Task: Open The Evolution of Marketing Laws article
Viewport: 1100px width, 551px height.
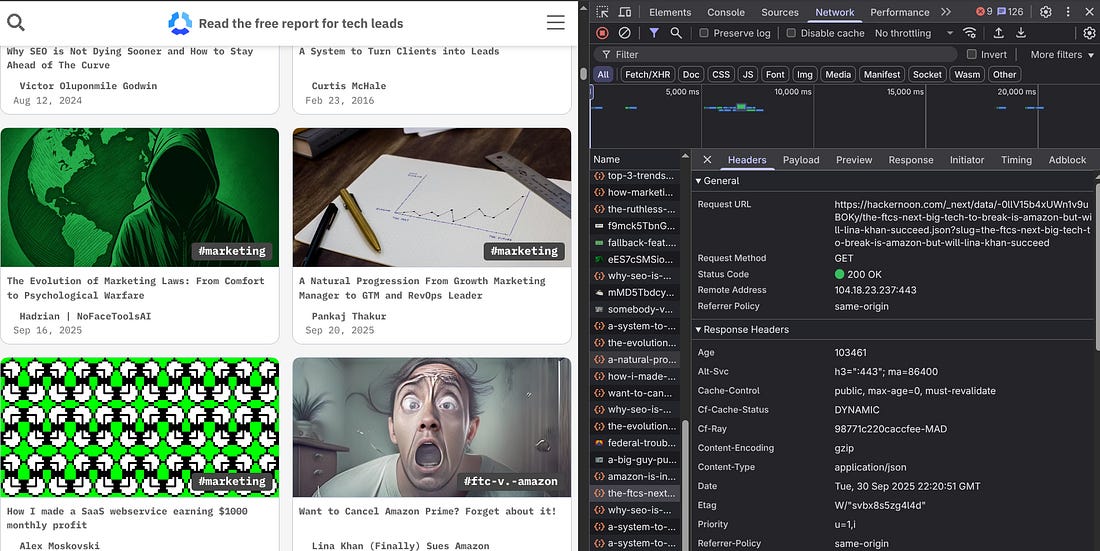Action: [x=136, y=288]
